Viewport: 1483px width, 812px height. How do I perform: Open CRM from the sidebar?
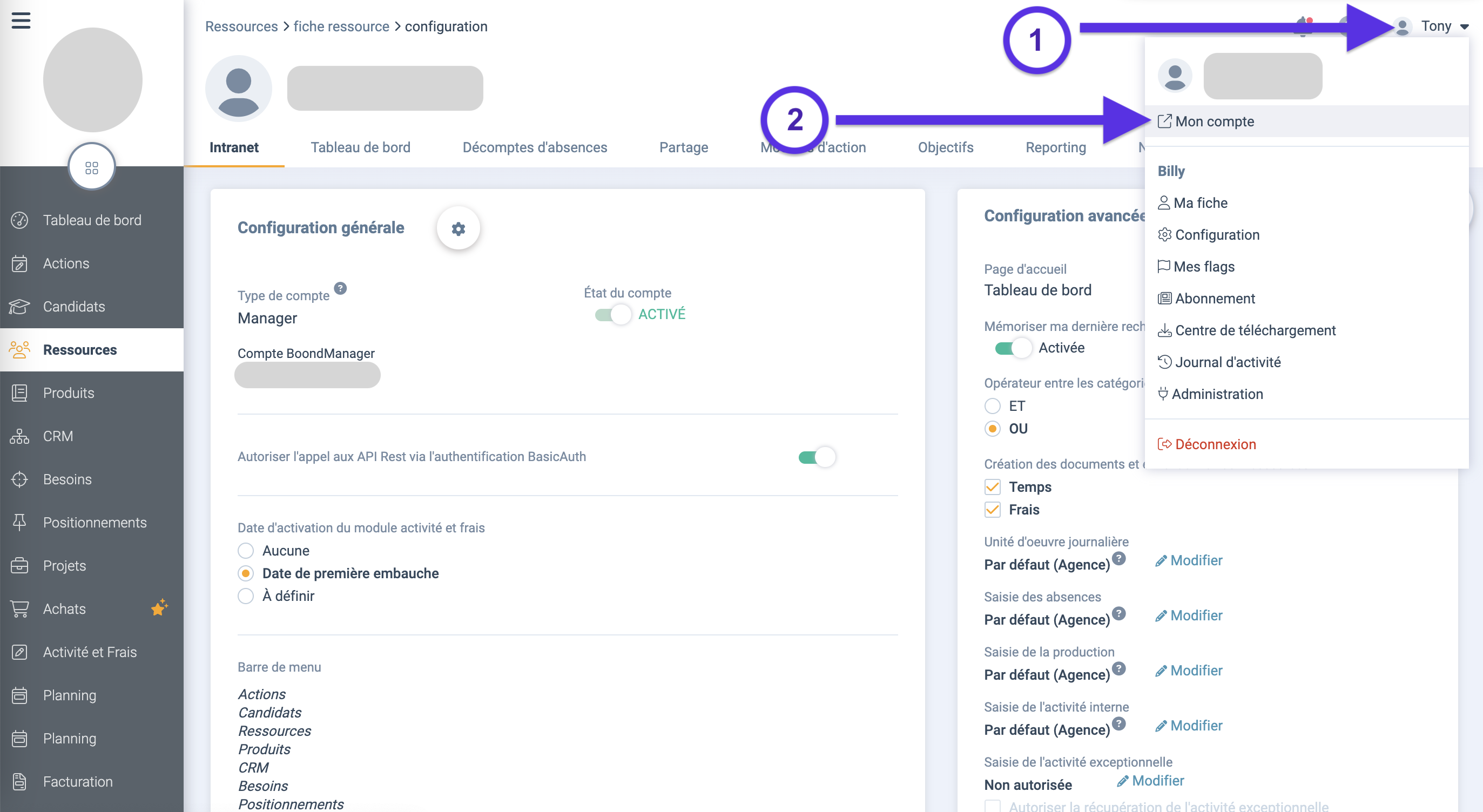point(58,436)
